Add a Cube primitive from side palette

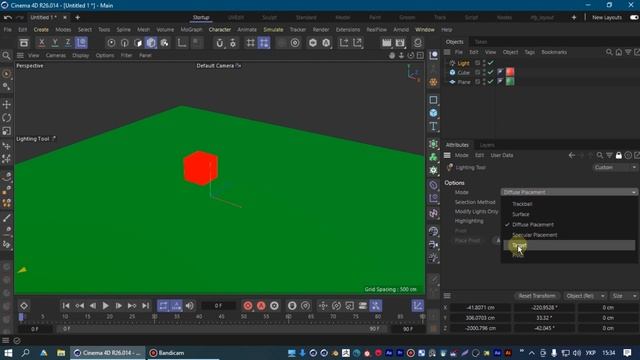click(x=433, y=113)
